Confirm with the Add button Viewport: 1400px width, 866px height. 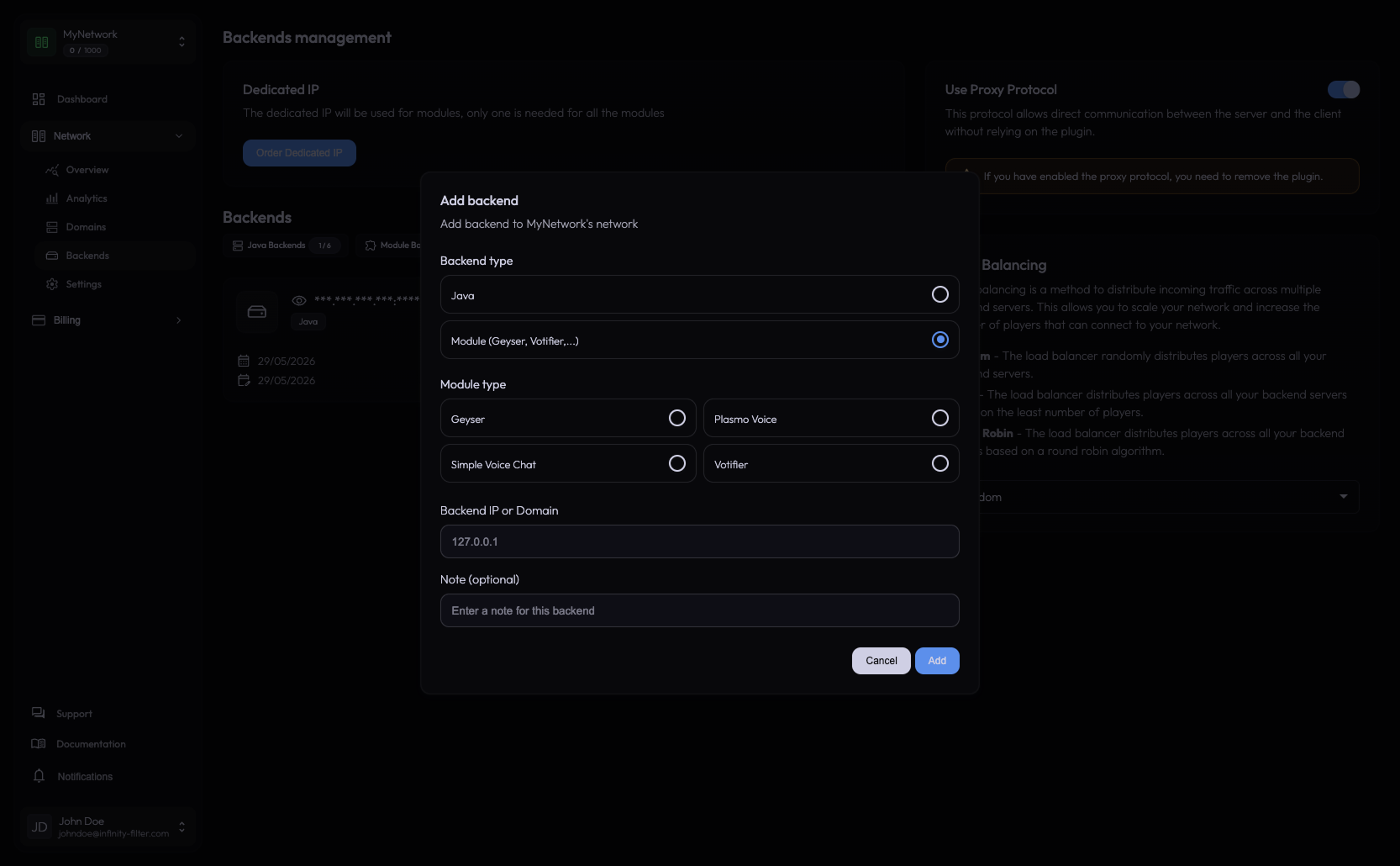click(x=937, y=661)
